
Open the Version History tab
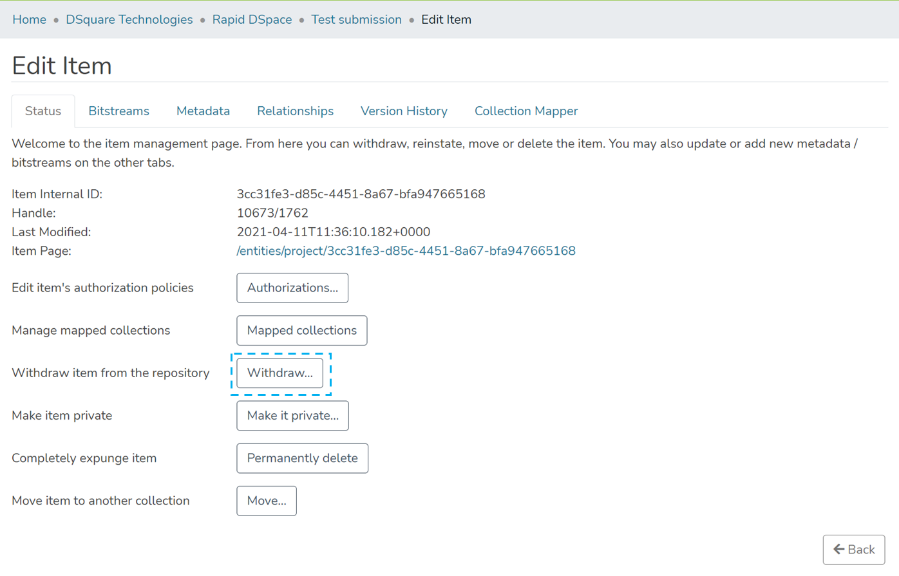coord(404,111)
